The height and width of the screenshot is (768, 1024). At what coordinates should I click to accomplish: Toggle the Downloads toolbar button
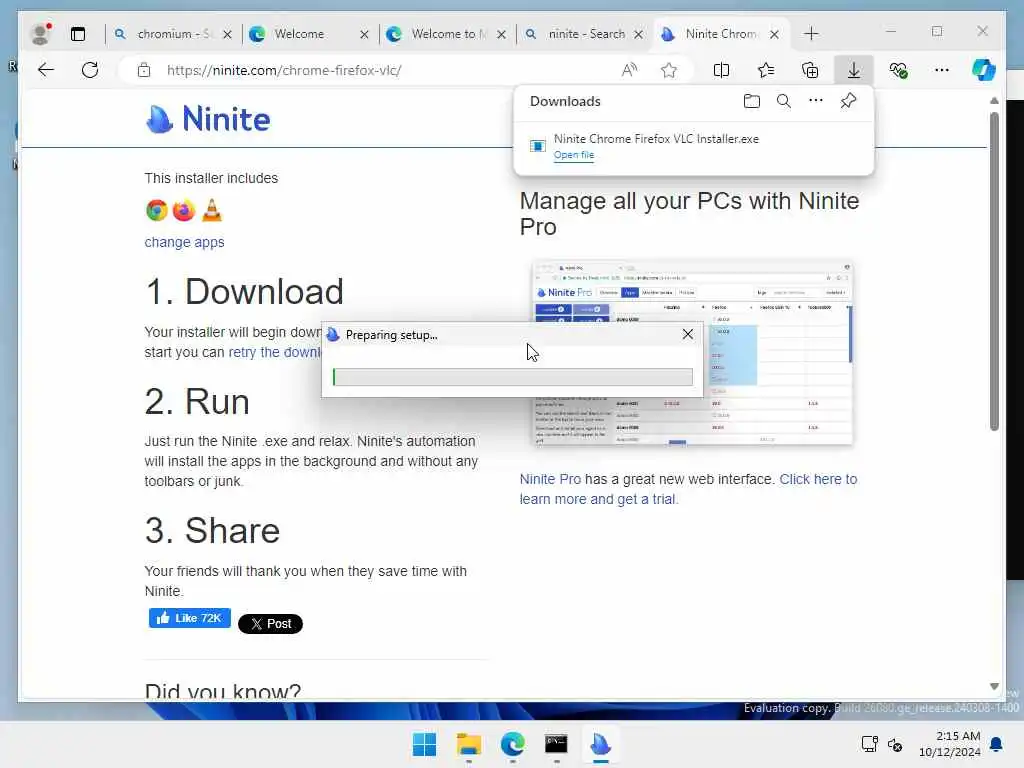pos(854,70)
